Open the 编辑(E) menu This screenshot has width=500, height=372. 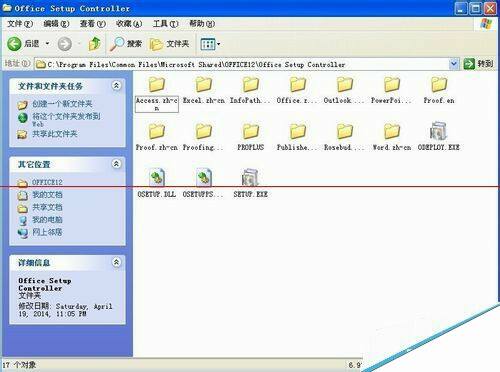coord(56,24)
